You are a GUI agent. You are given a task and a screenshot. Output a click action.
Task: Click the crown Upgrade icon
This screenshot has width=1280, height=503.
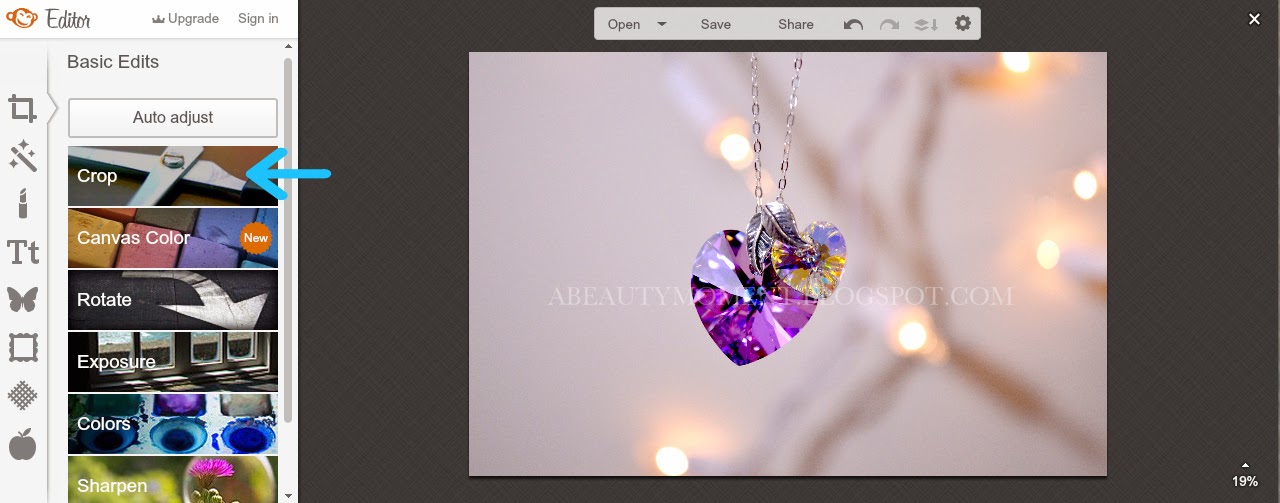click(x=157, y=19)
